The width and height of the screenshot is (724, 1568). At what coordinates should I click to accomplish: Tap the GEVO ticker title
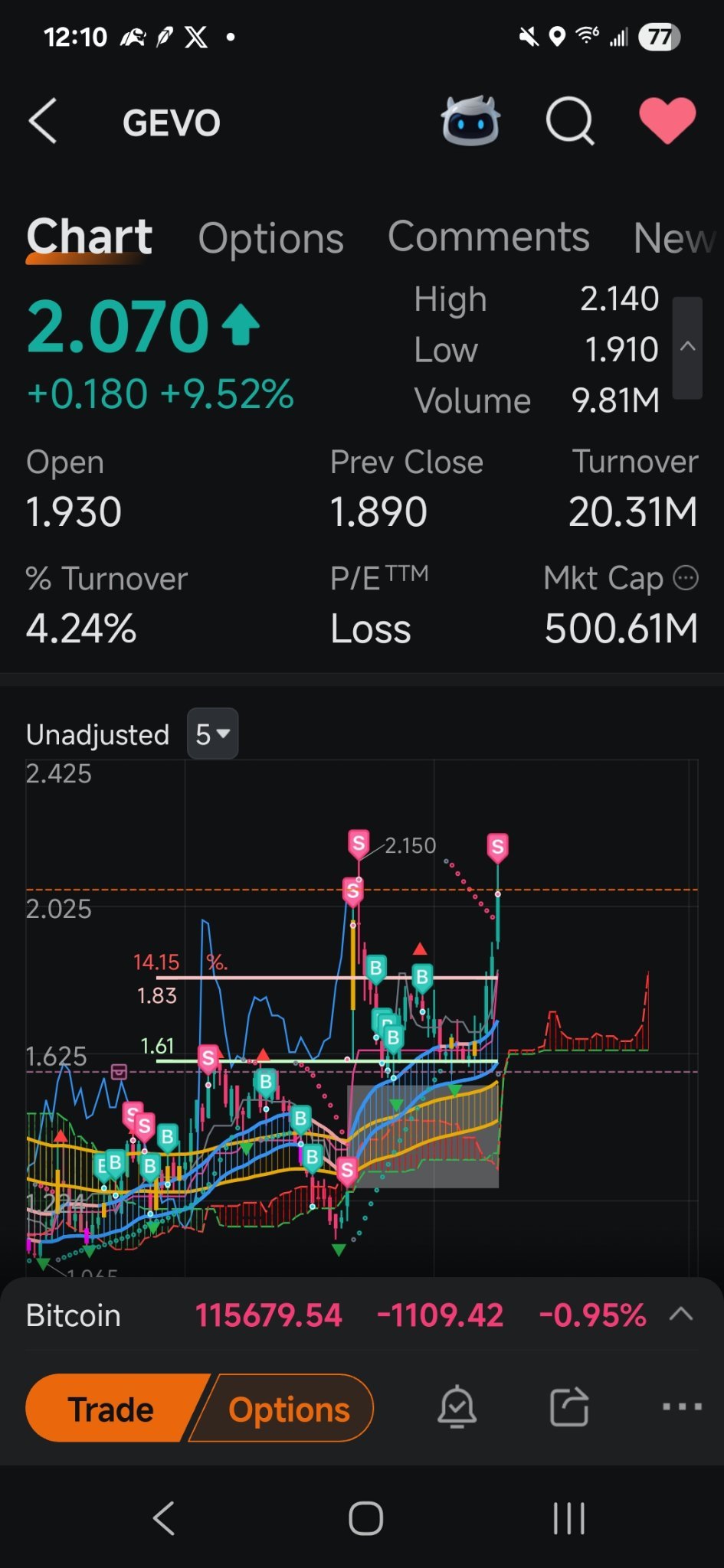click(x=172, y=122)
